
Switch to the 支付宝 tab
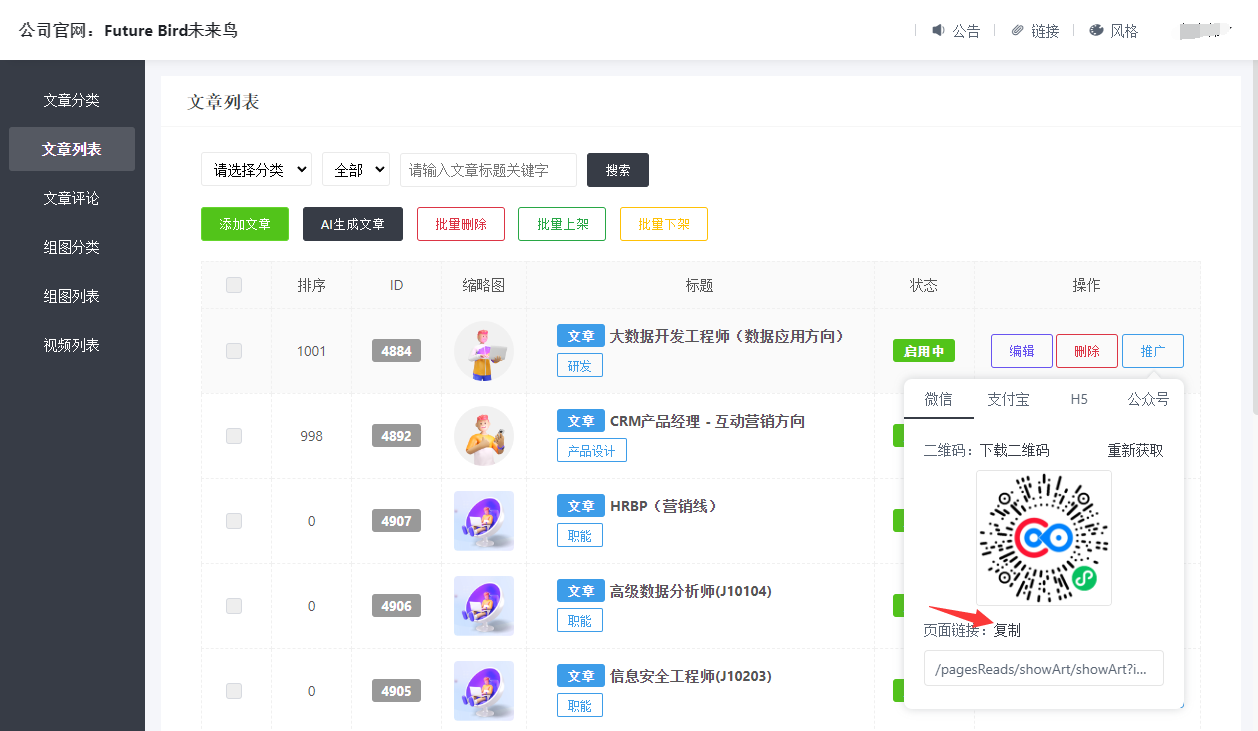(x=1008, y=399)
